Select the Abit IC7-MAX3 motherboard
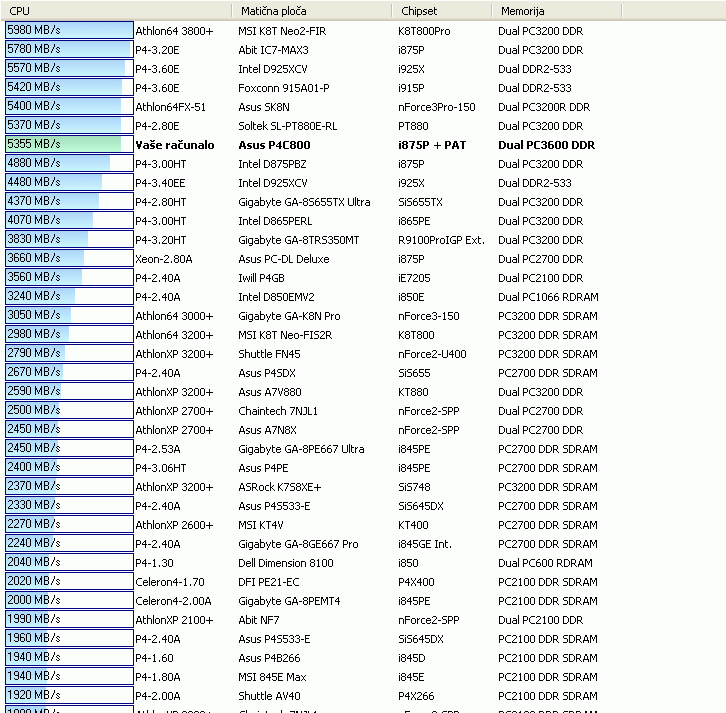 pos(273,50)
